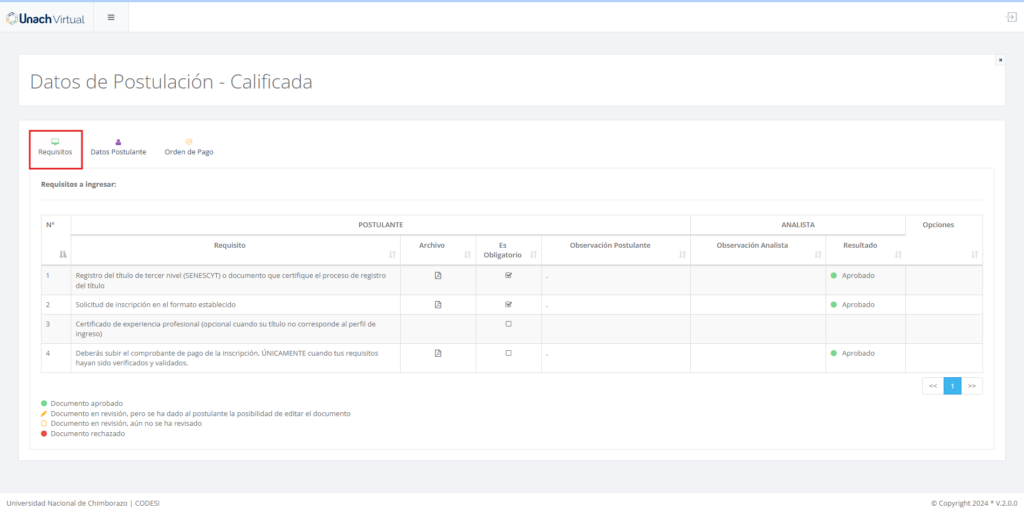
Task: Sort table by Requisito column
Action: coord(391,255)
